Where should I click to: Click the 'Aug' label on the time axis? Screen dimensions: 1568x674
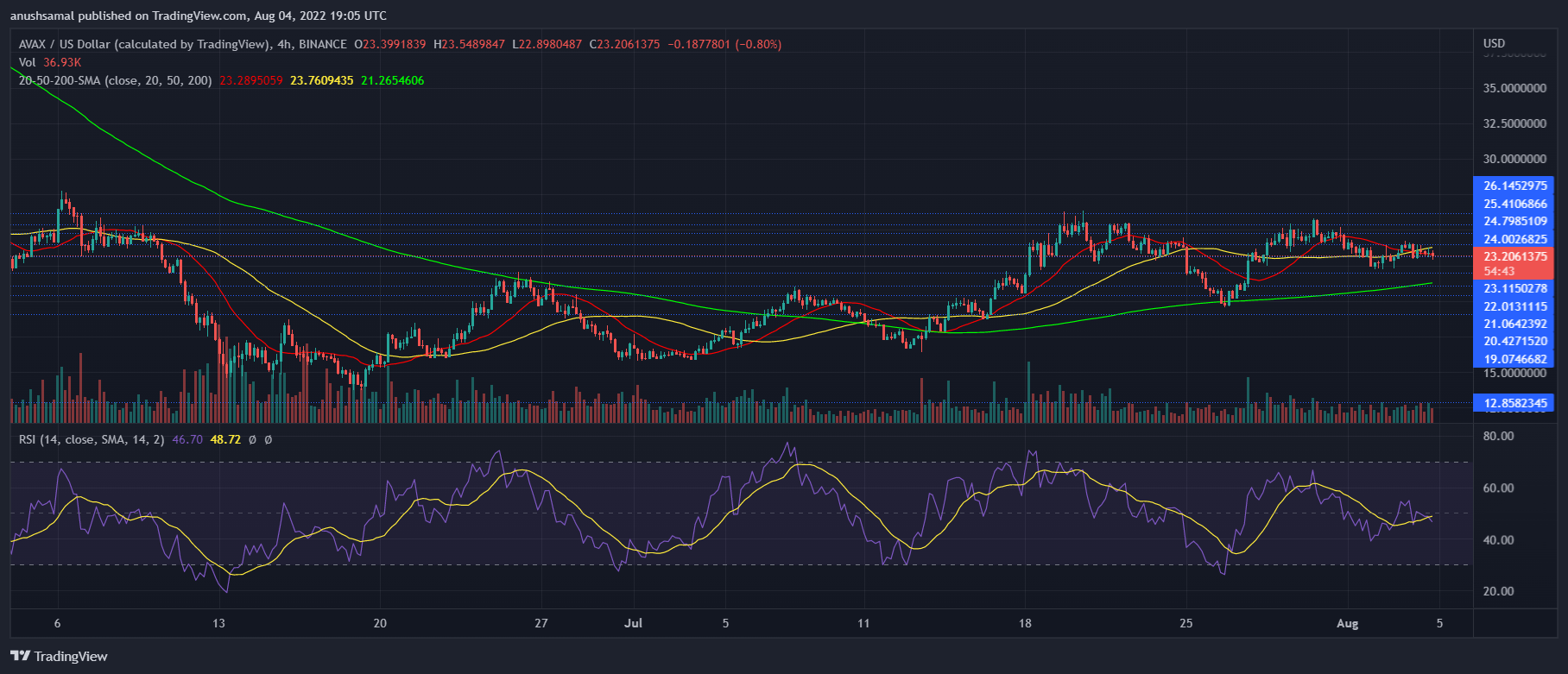click(x=1348, y=623)
